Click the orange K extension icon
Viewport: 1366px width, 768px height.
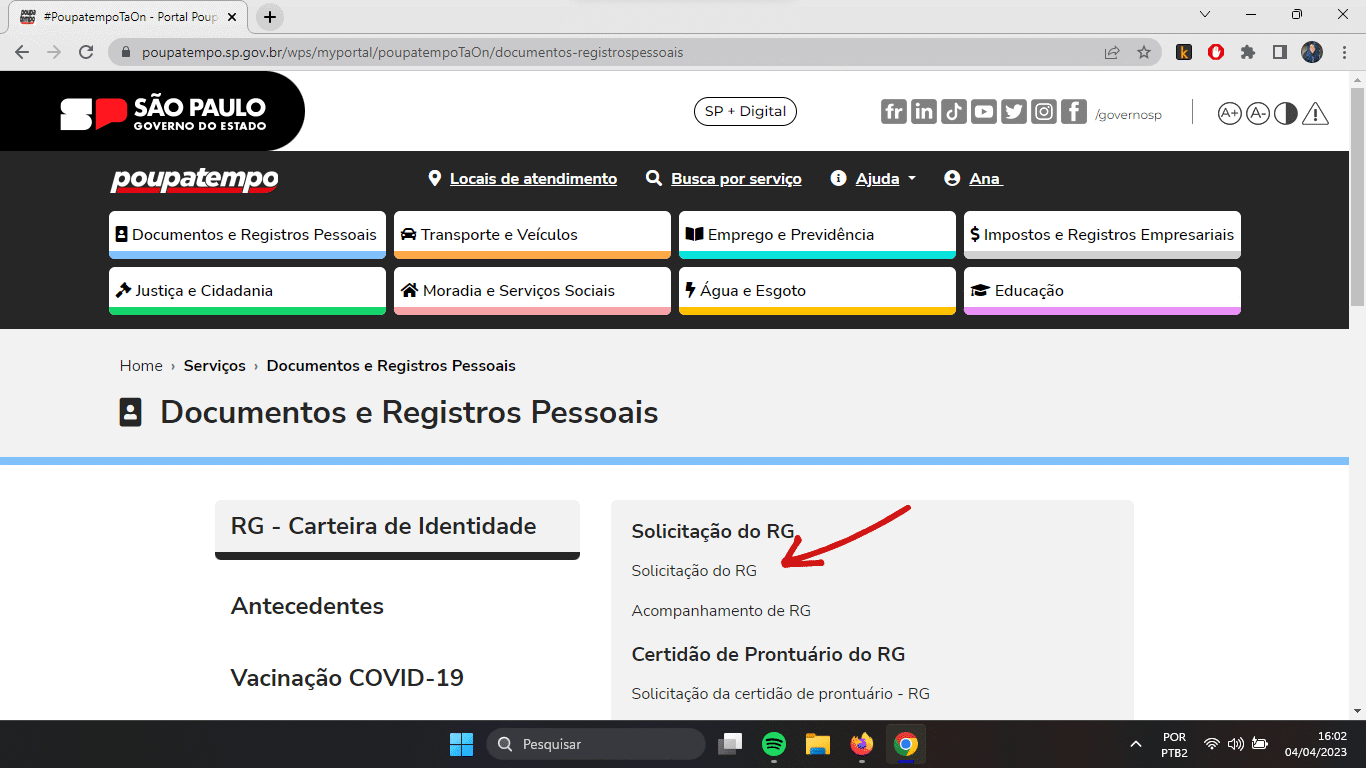coord(1184,52)
